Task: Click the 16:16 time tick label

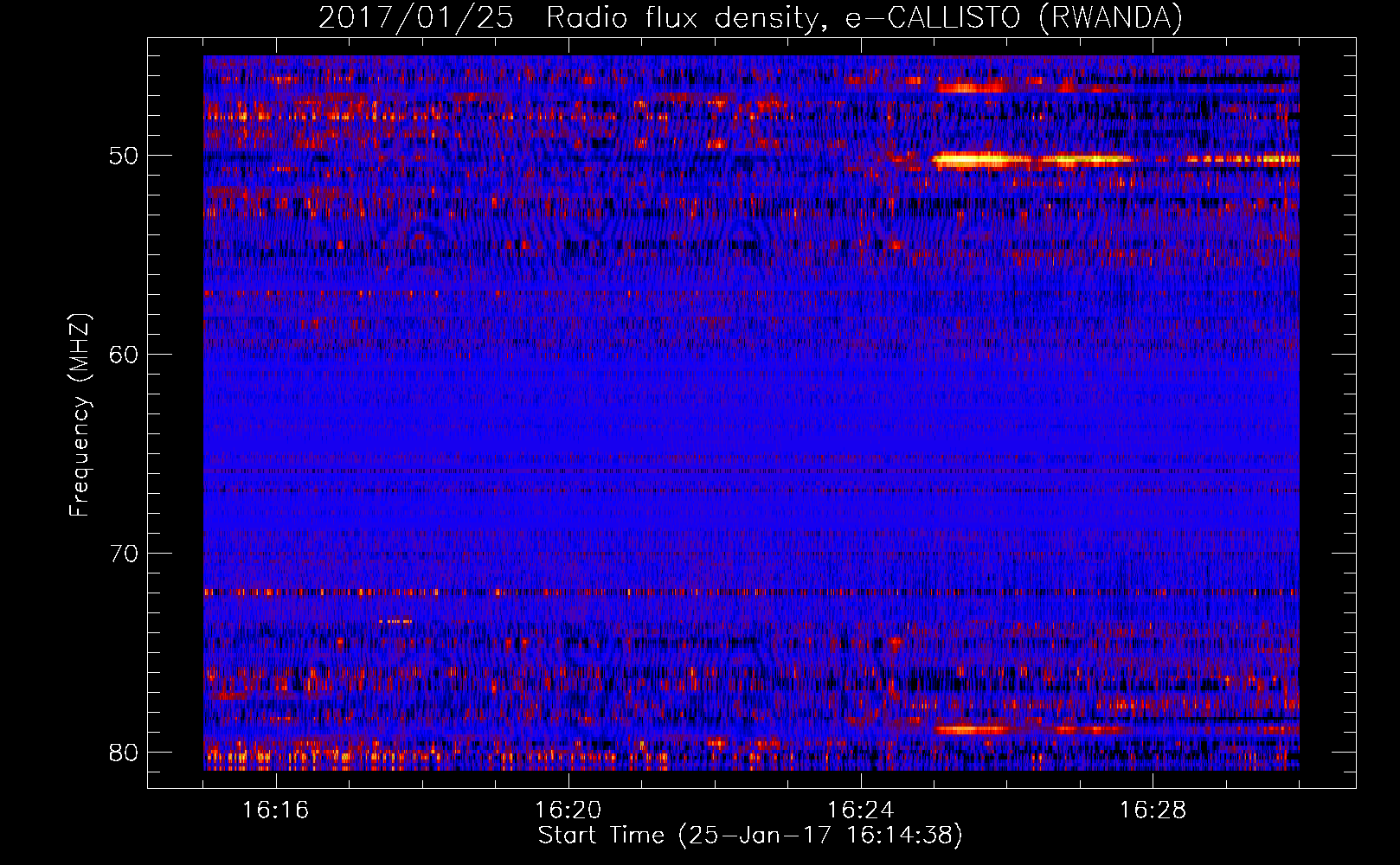Action: click(275, 811)
